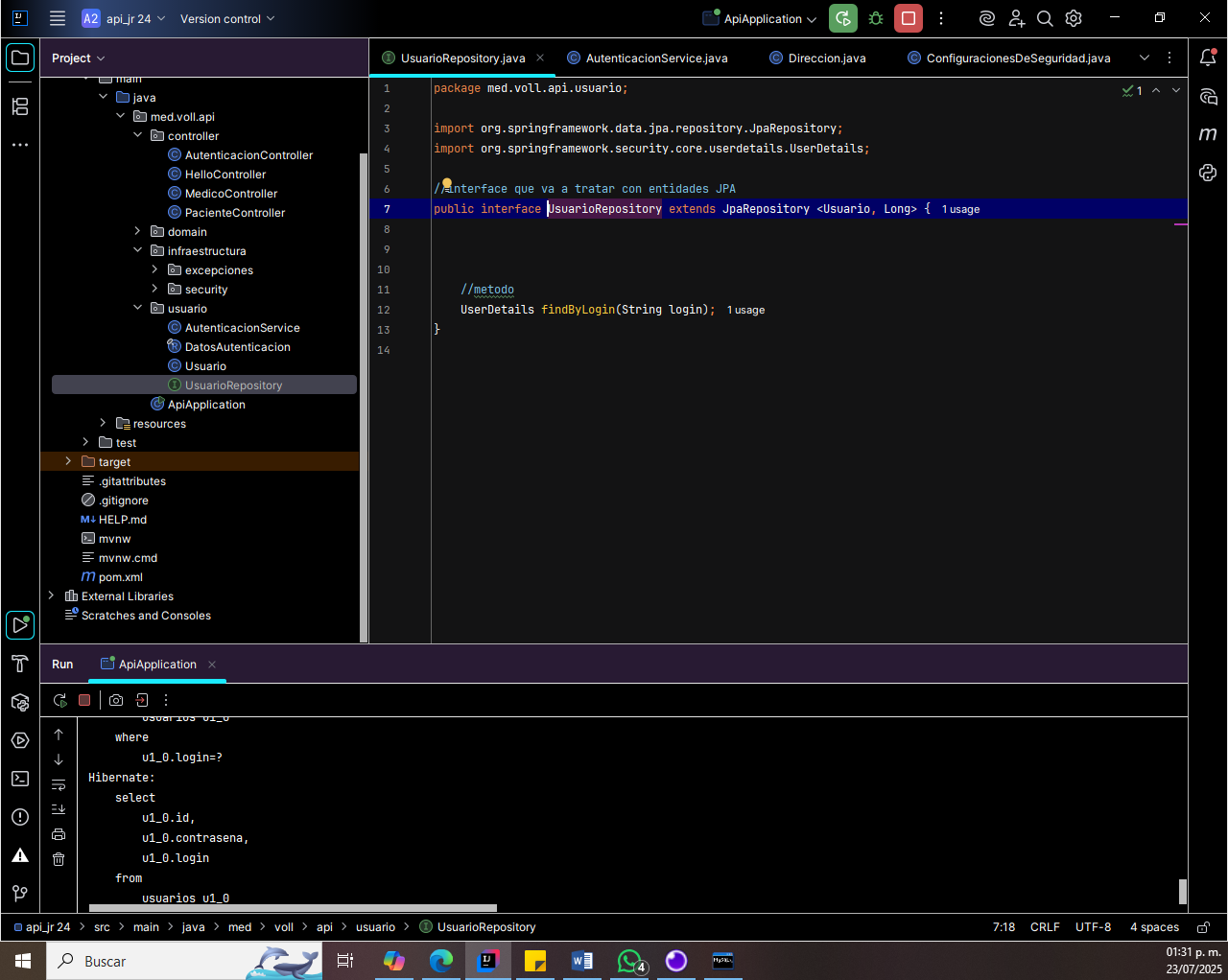Open the main hamburger menu

(58, 18)
